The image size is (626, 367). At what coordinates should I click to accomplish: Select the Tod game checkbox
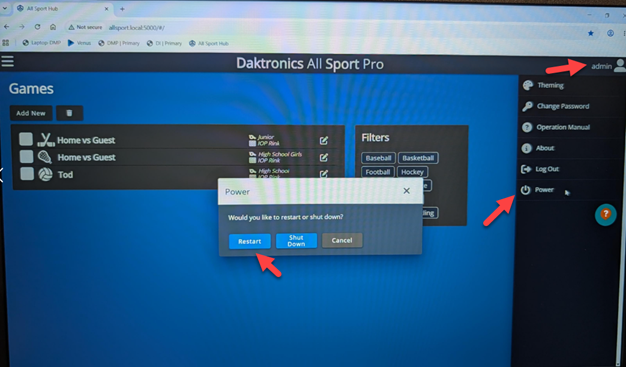(x=27, y=174)
